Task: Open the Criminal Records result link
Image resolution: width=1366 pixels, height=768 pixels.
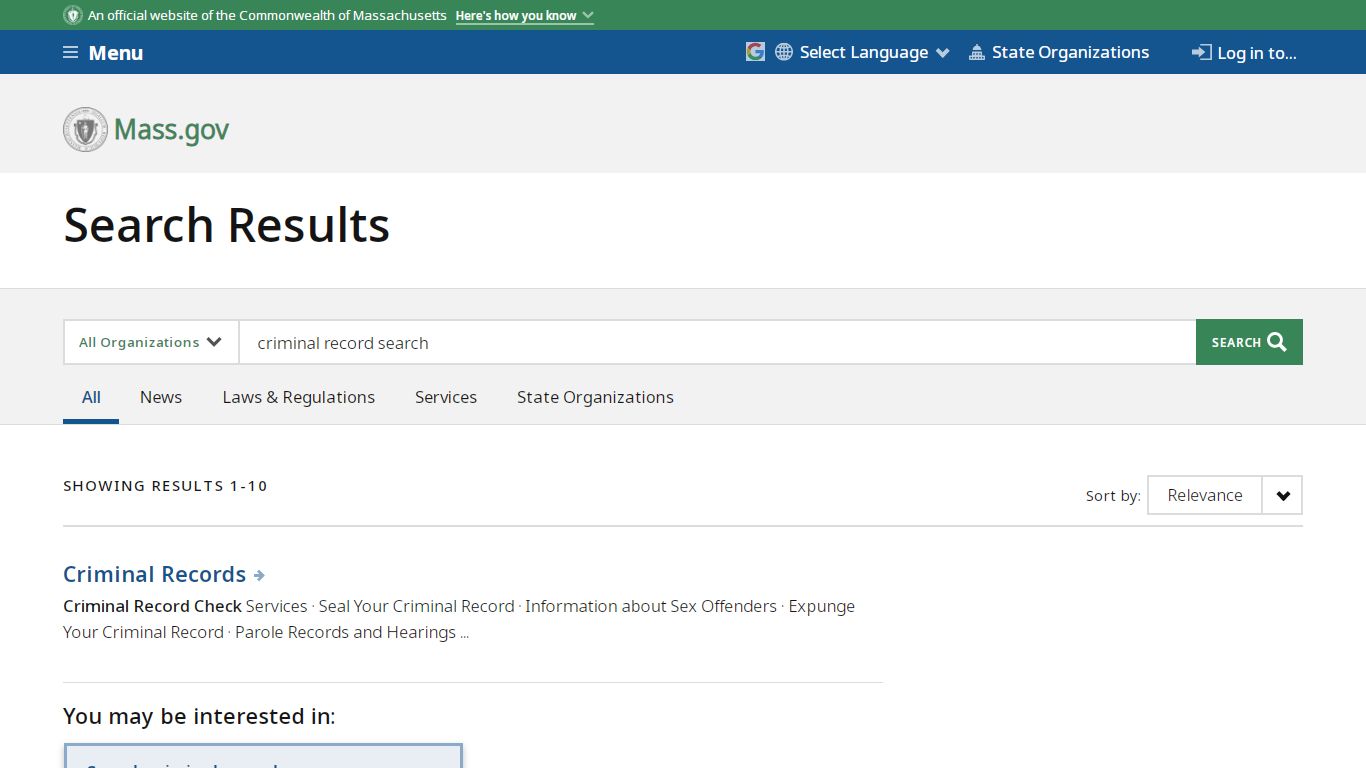Action: click(155, 574)
